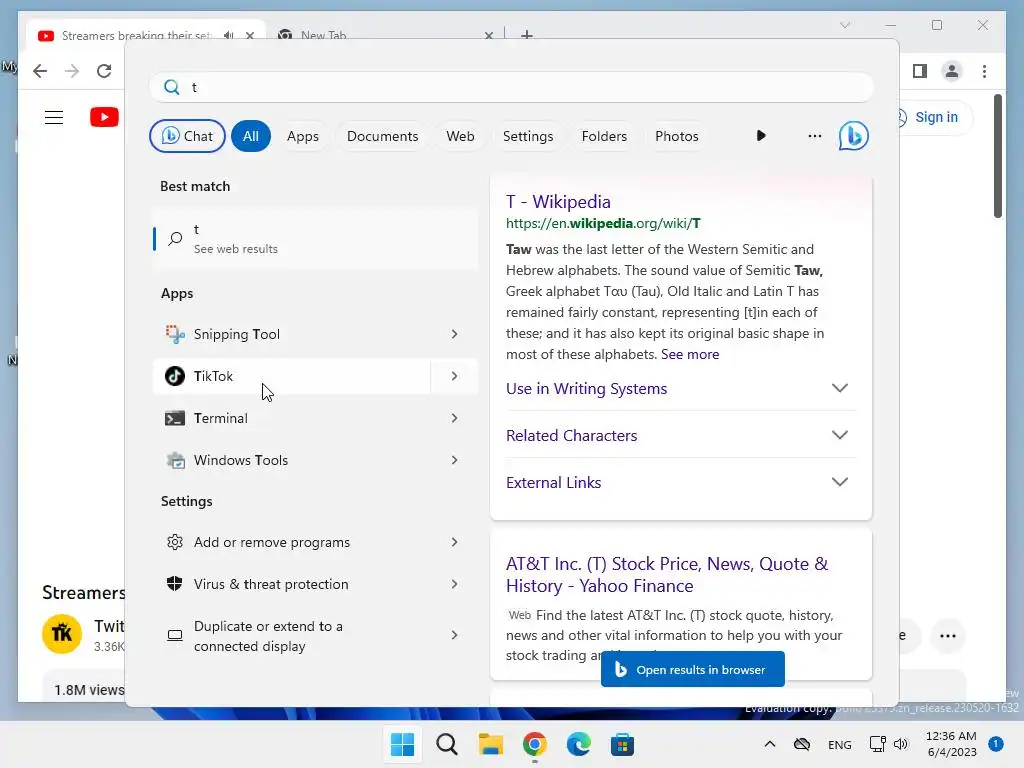The height and width of the screenshot is (768, 1024).
Task: Open Duplicate or extend display setting
Action: coord(291,636)
